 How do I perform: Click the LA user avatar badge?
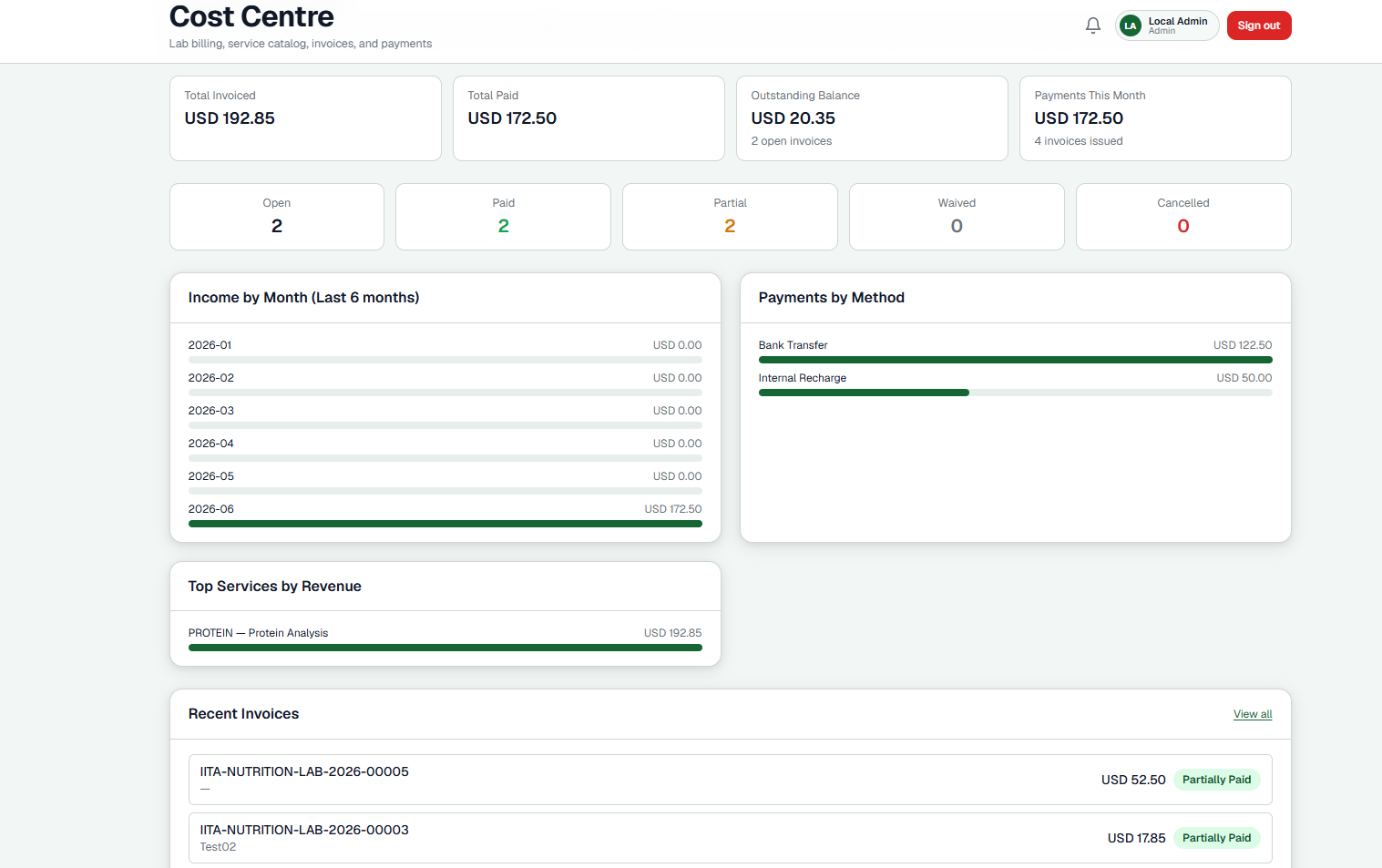(1131, 26)
